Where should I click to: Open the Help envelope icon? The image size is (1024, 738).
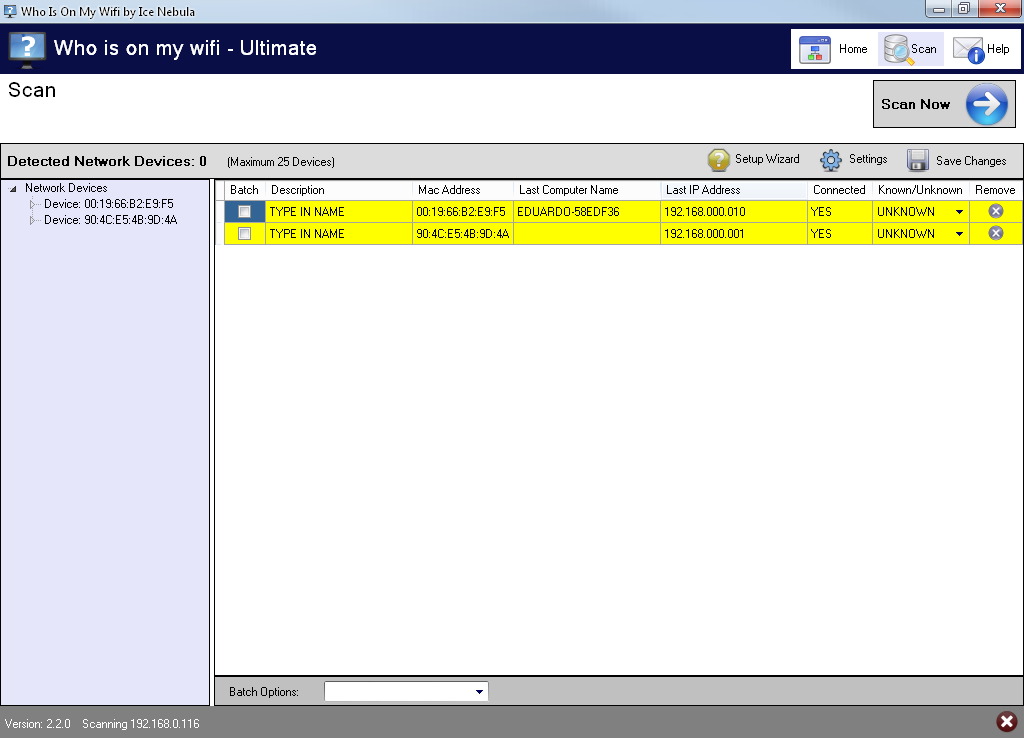(968, 50)
